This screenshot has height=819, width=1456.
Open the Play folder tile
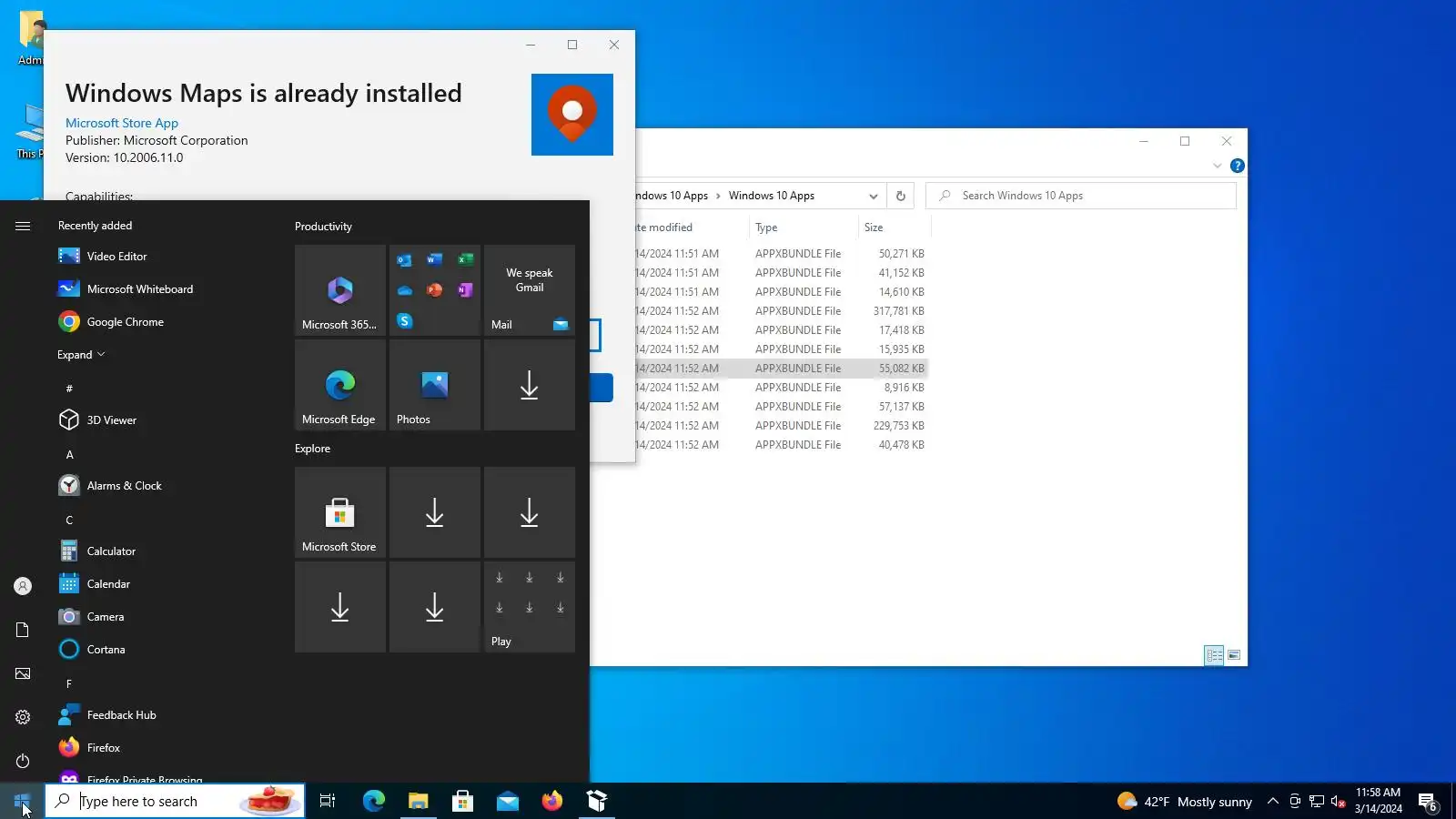point(530,607)
